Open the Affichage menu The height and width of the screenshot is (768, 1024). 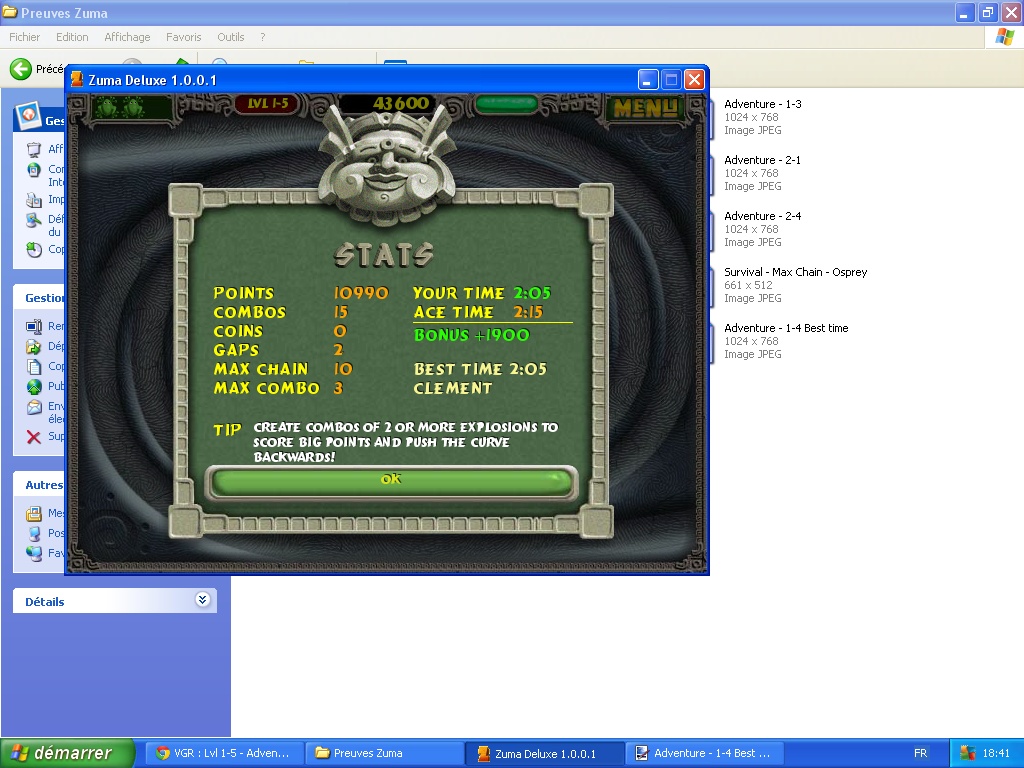point(127,37)
